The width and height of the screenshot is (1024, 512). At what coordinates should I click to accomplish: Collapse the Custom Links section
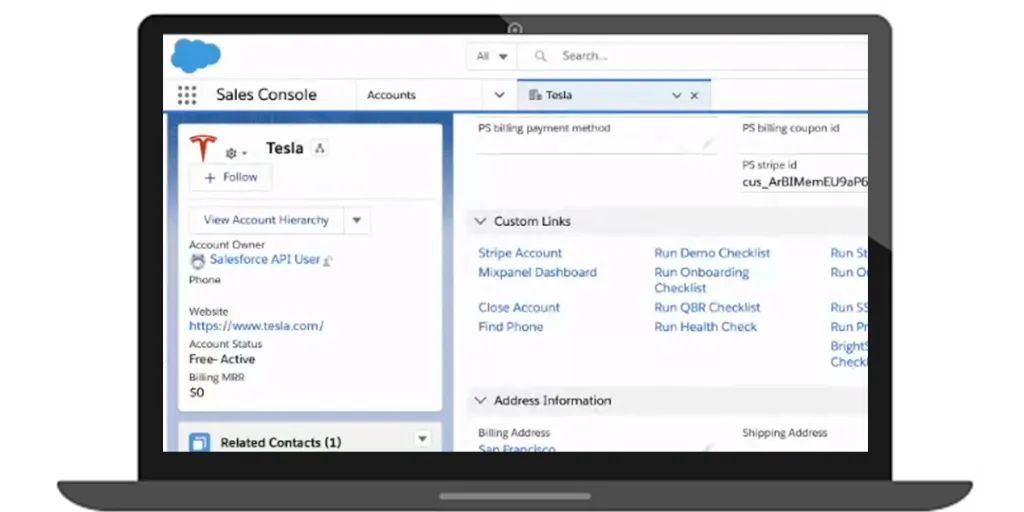tap(480, 221)
